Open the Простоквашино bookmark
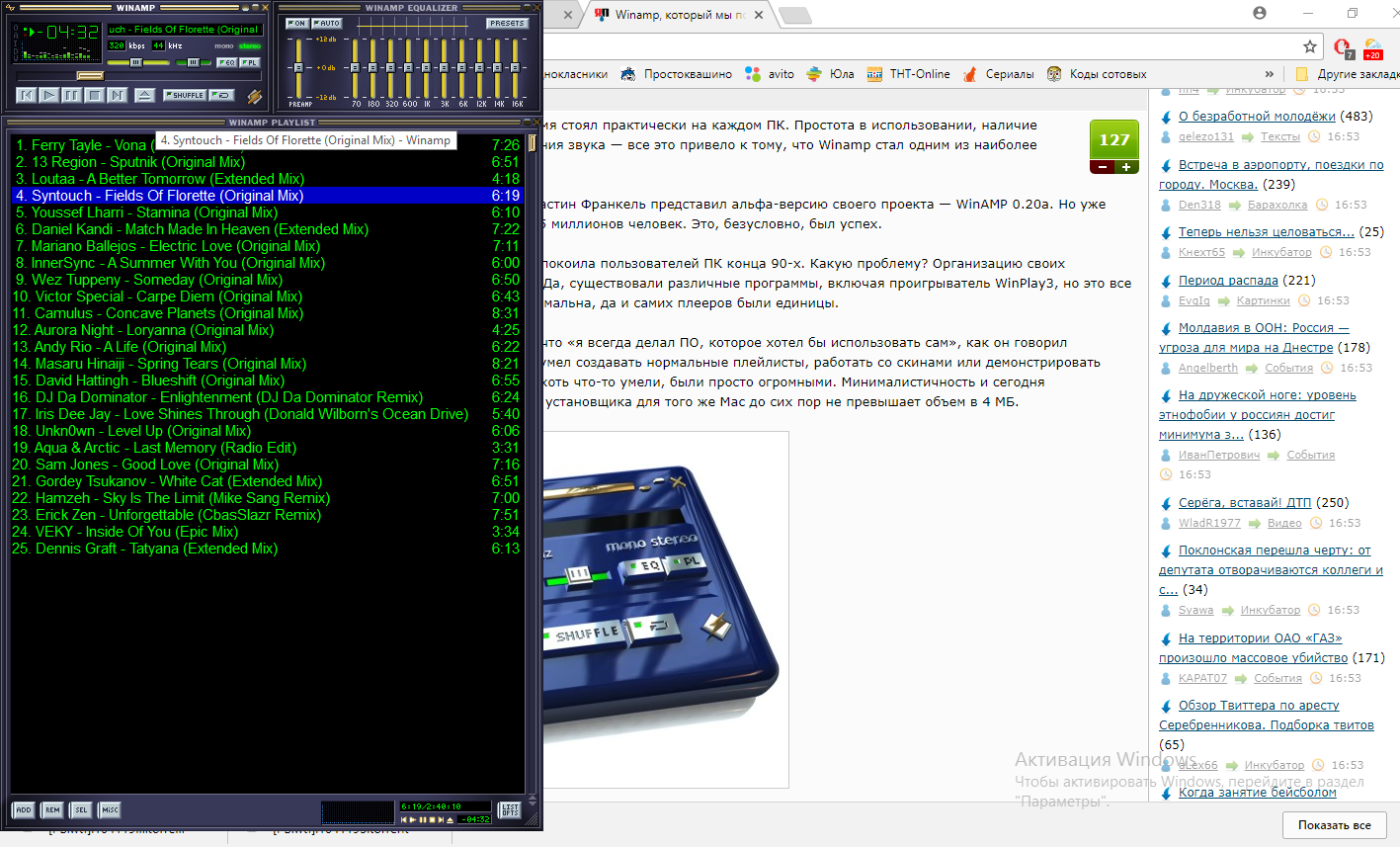 (x=677, y=74)
